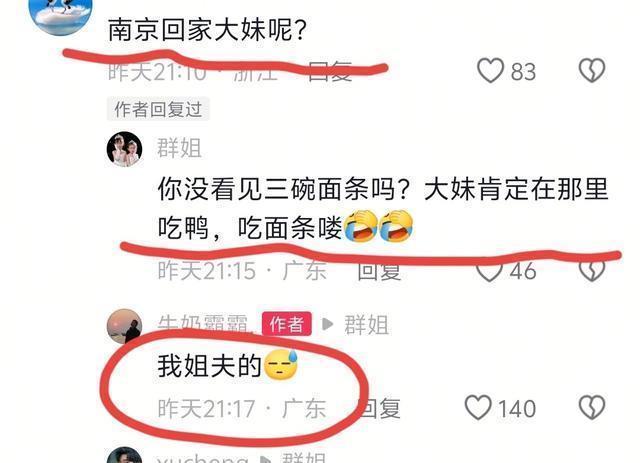Tap broken heart on 群姐's reply
The width and height of the screenshot is (640, 463).
[x=592, y=271]
